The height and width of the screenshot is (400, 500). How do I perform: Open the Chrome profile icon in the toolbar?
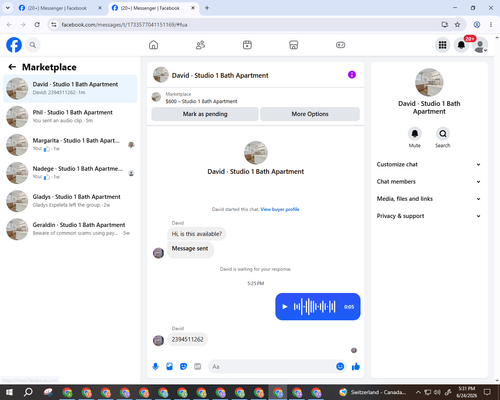click(x=477, y=25)
